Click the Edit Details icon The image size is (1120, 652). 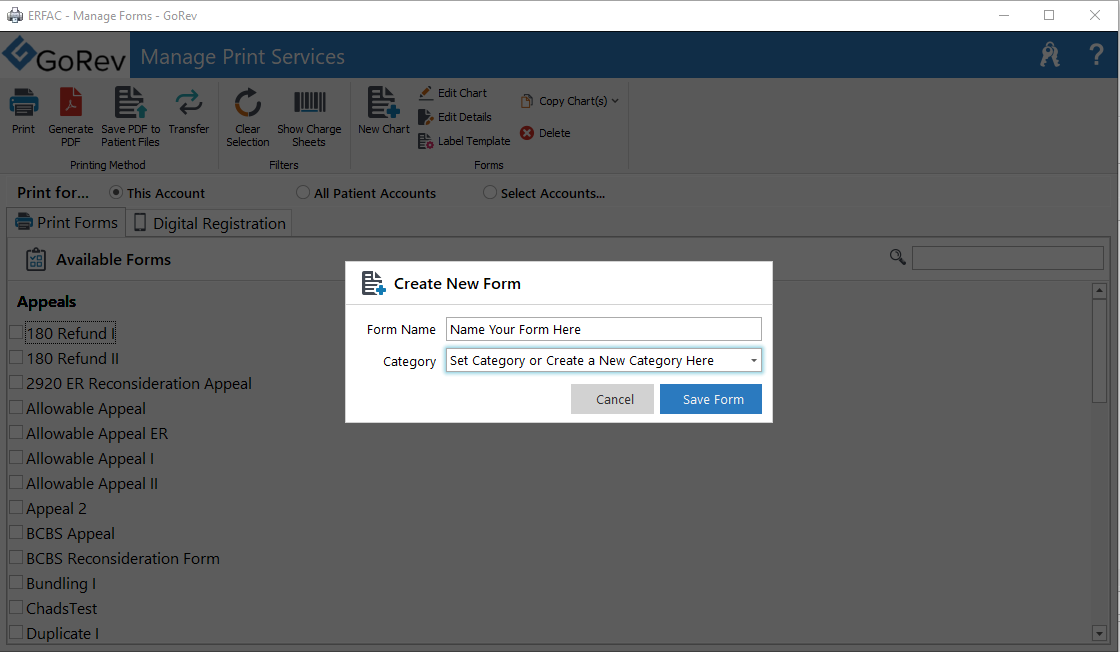pyautogui.click(x=426, y=117)
